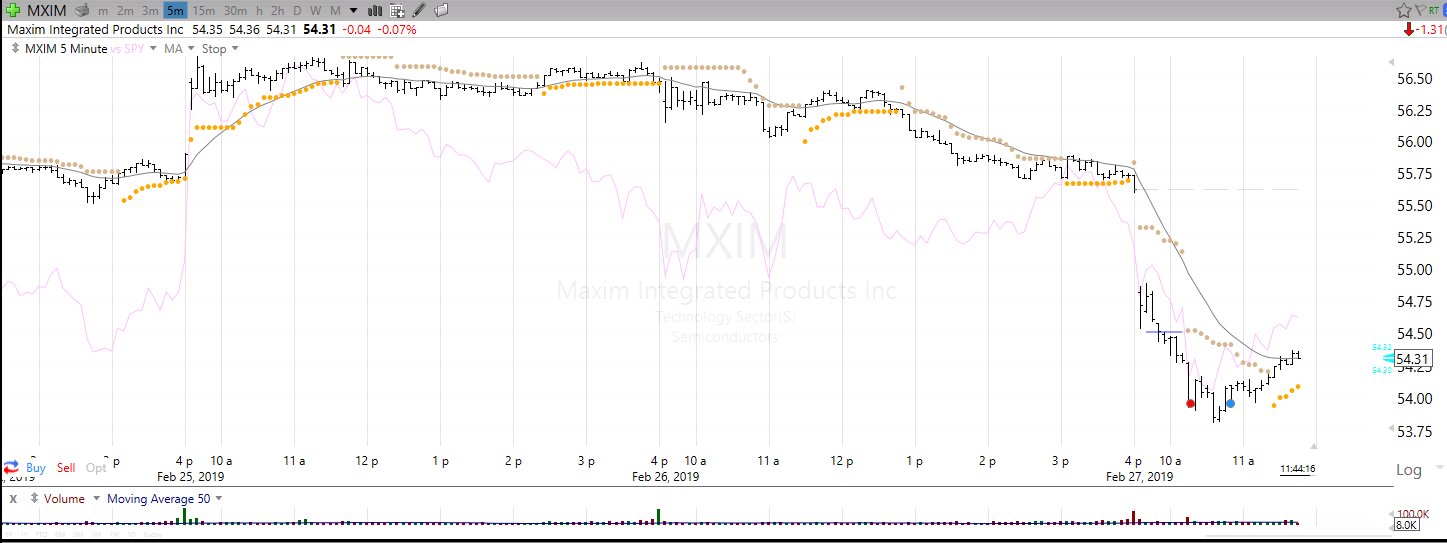Switch to the 2h timeframe
Screen dimensions: 1447x543
277,11
